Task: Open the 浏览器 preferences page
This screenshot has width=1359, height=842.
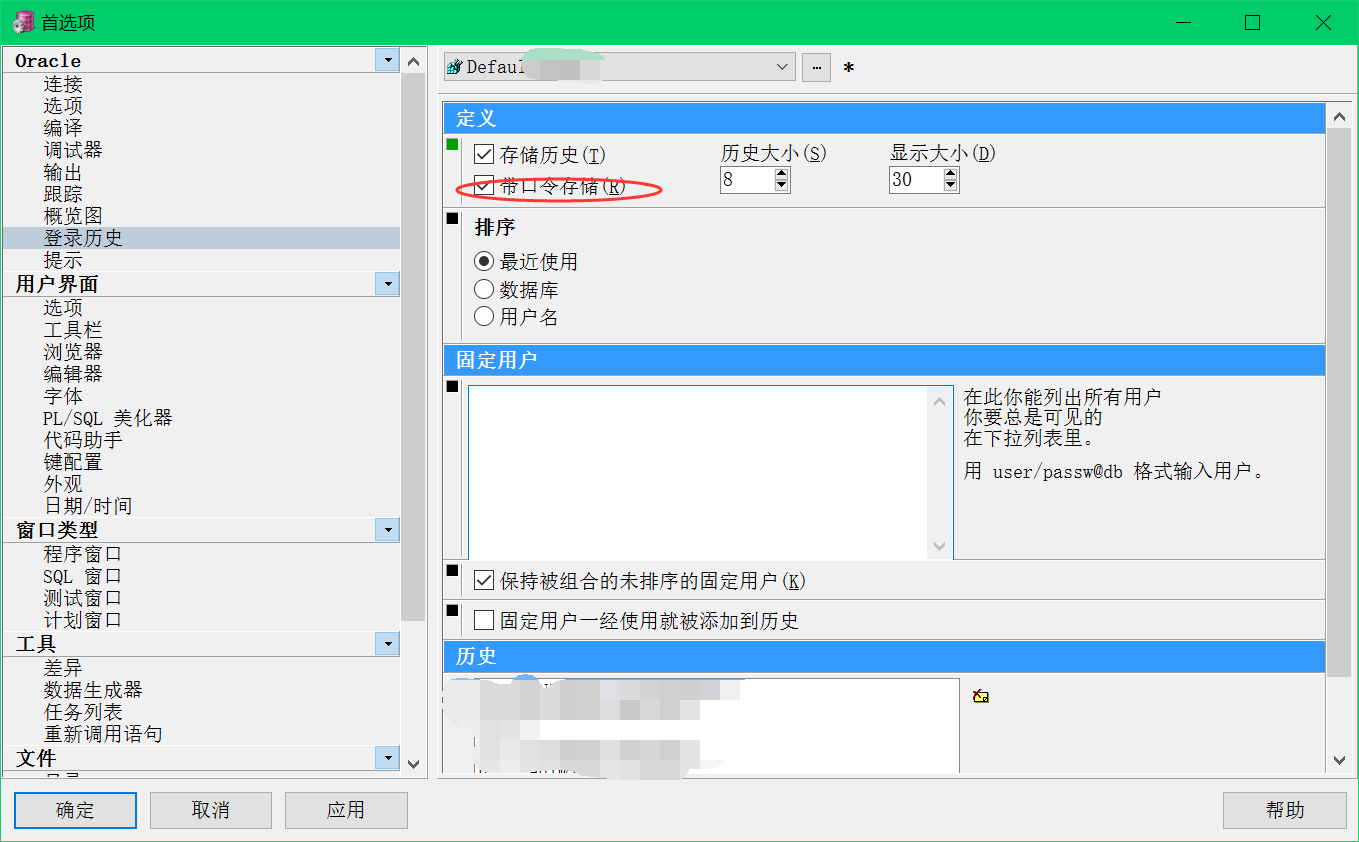Action: 73,352
